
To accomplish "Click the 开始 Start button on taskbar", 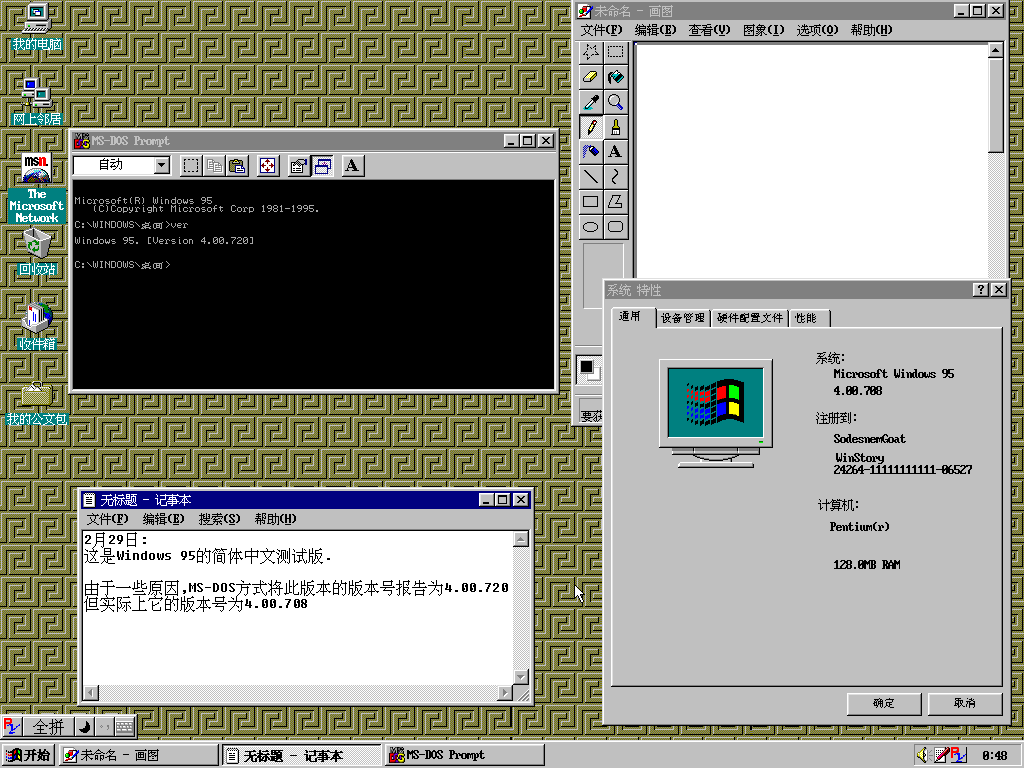I will point(29,755).
